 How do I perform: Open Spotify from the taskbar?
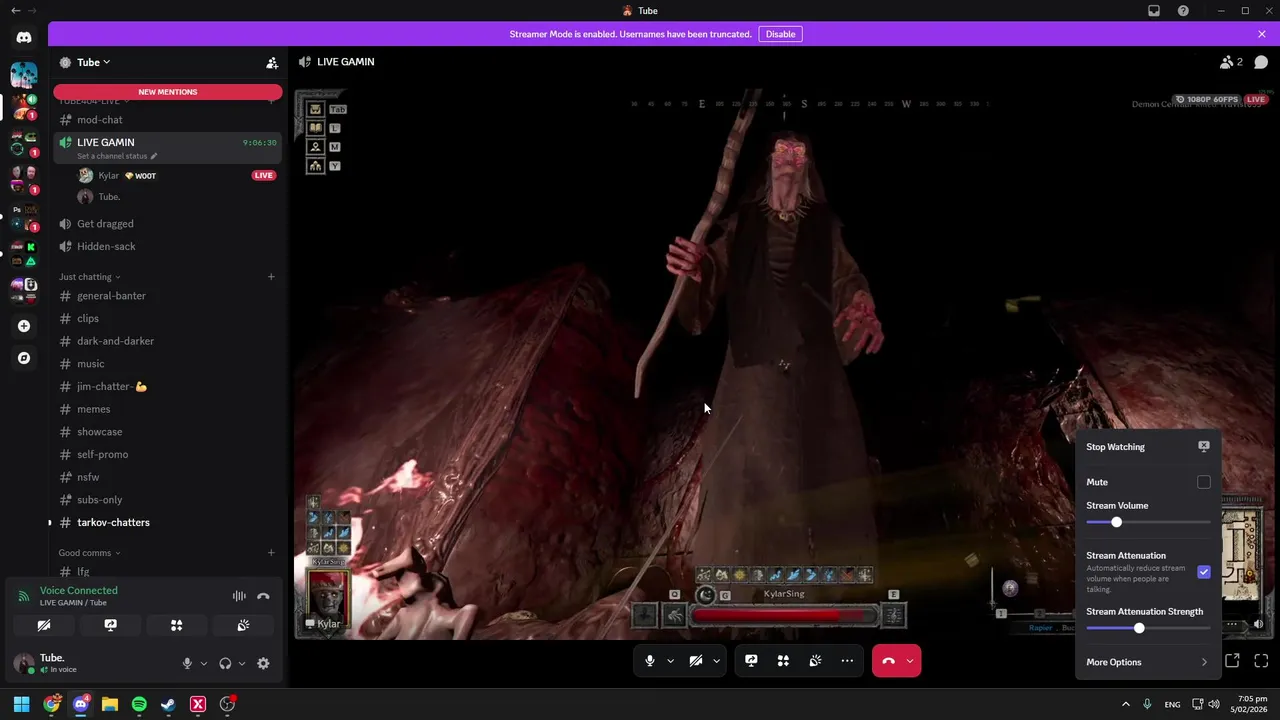point(139,704)
